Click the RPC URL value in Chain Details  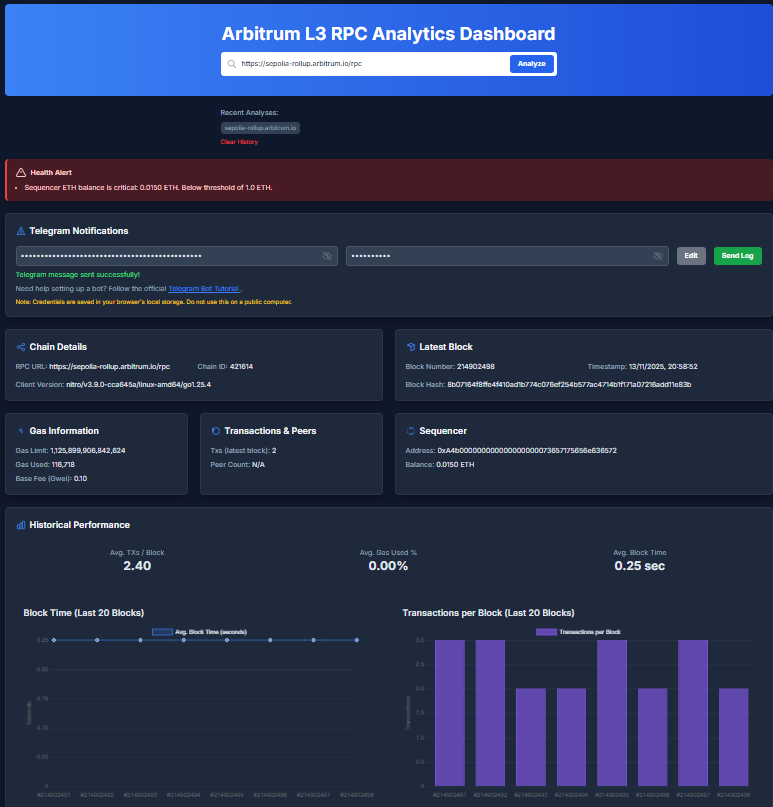click(x=109, y=366)
